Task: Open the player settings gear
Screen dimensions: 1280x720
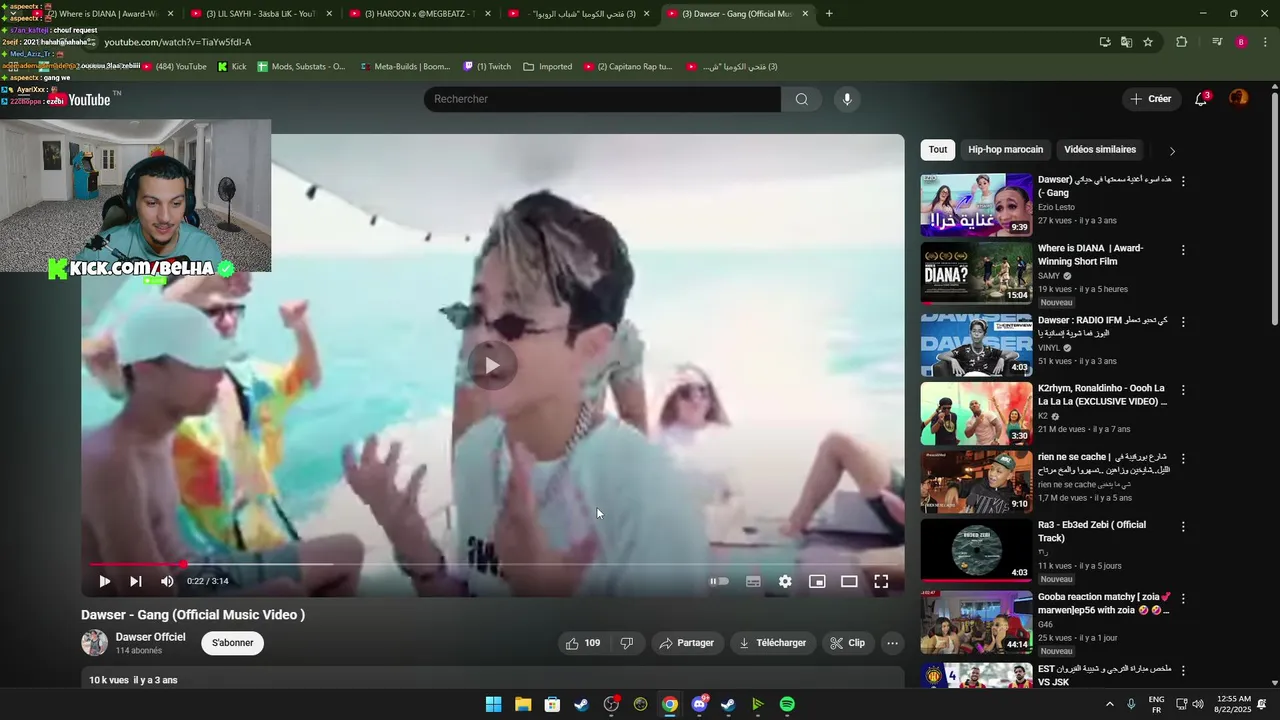Action: coord(785,581)
